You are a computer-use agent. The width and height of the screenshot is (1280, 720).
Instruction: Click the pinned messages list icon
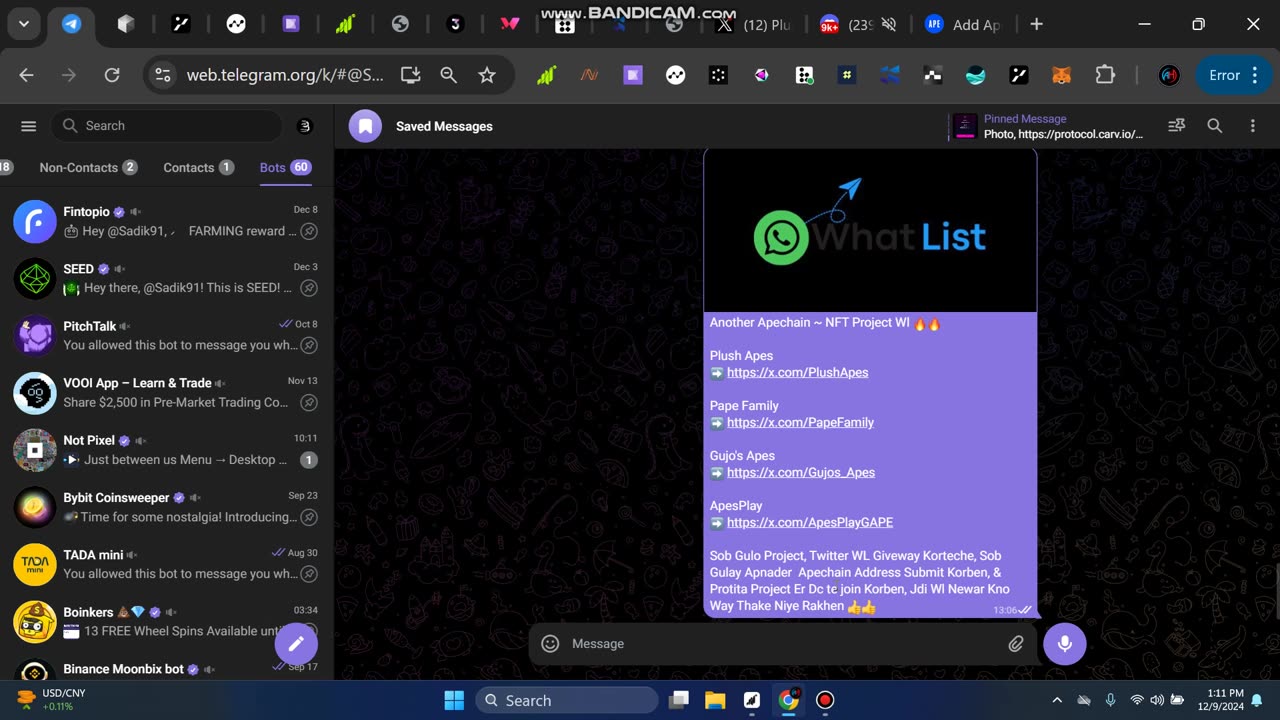point(1176,126)
